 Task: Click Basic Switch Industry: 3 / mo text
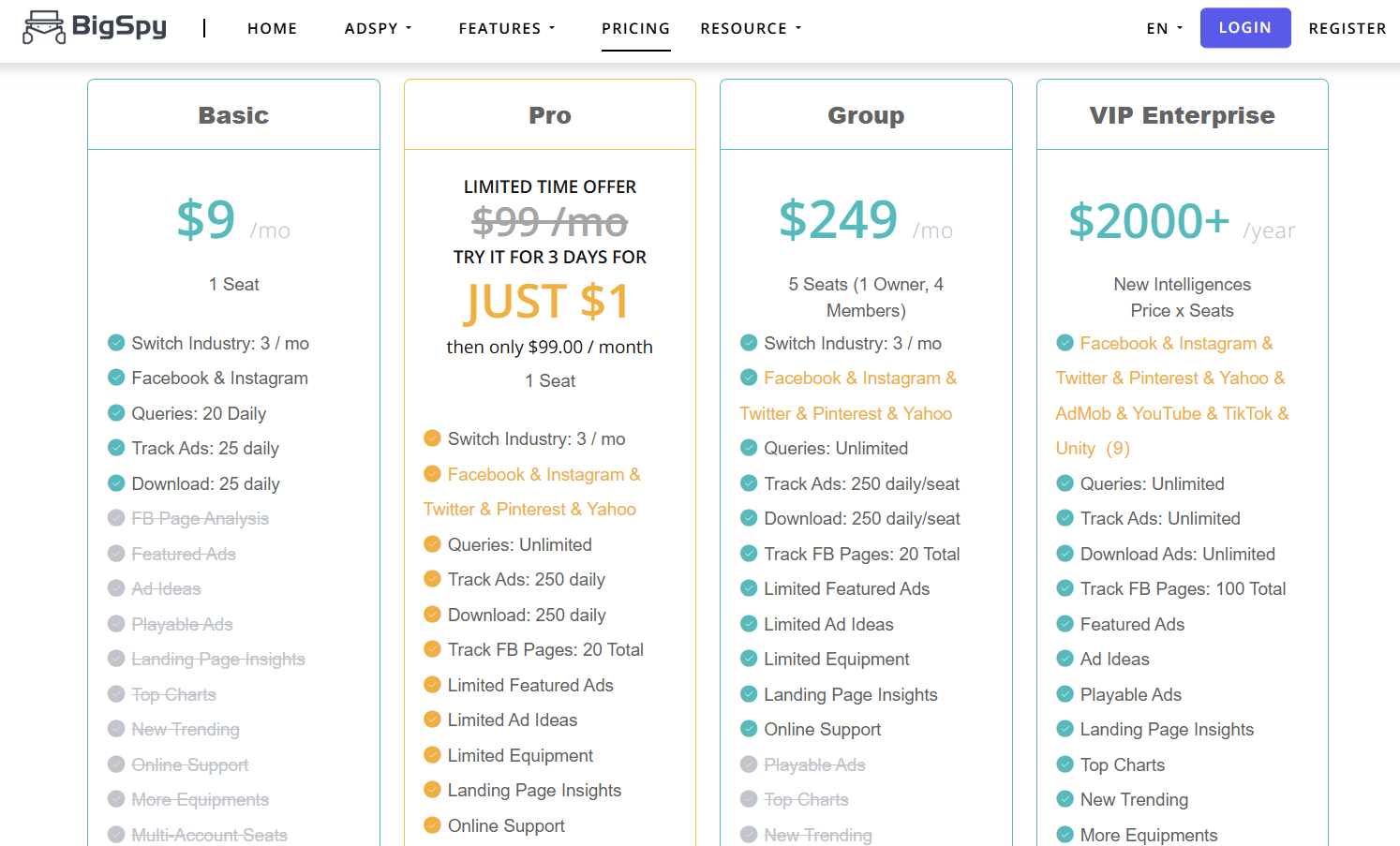(220, 343)
